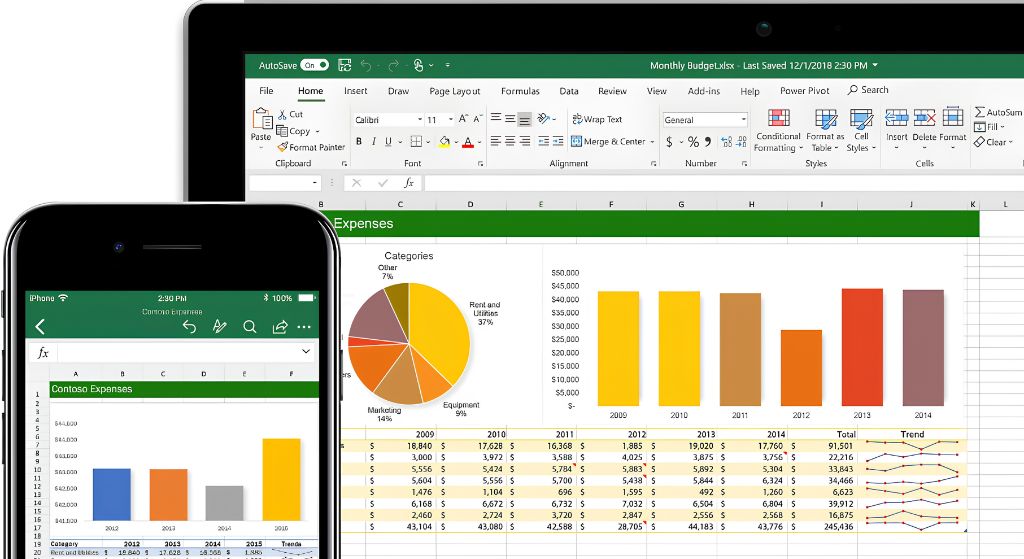Screen dimensions: 1024x559
Task: Click the Merge & Center button
Action: pyautogui.click(x=609, y=141)
